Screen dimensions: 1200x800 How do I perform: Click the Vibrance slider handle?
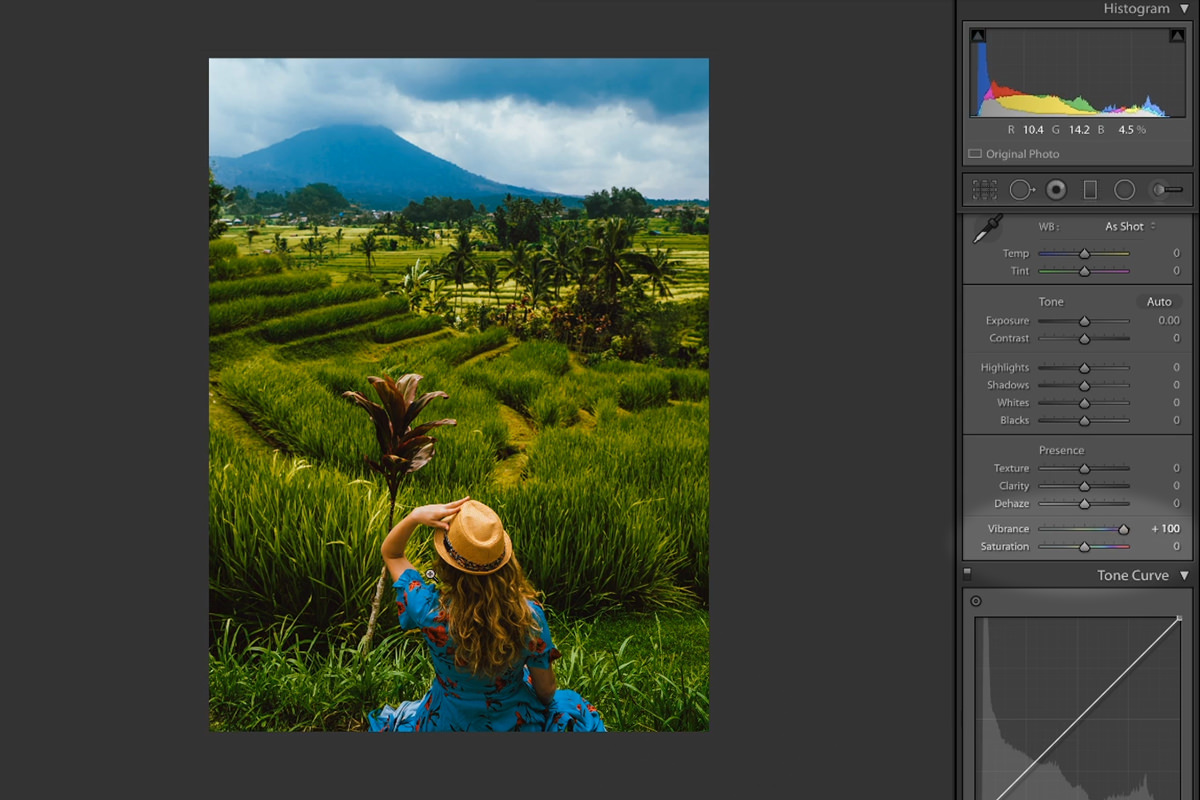coord(1124,529)
